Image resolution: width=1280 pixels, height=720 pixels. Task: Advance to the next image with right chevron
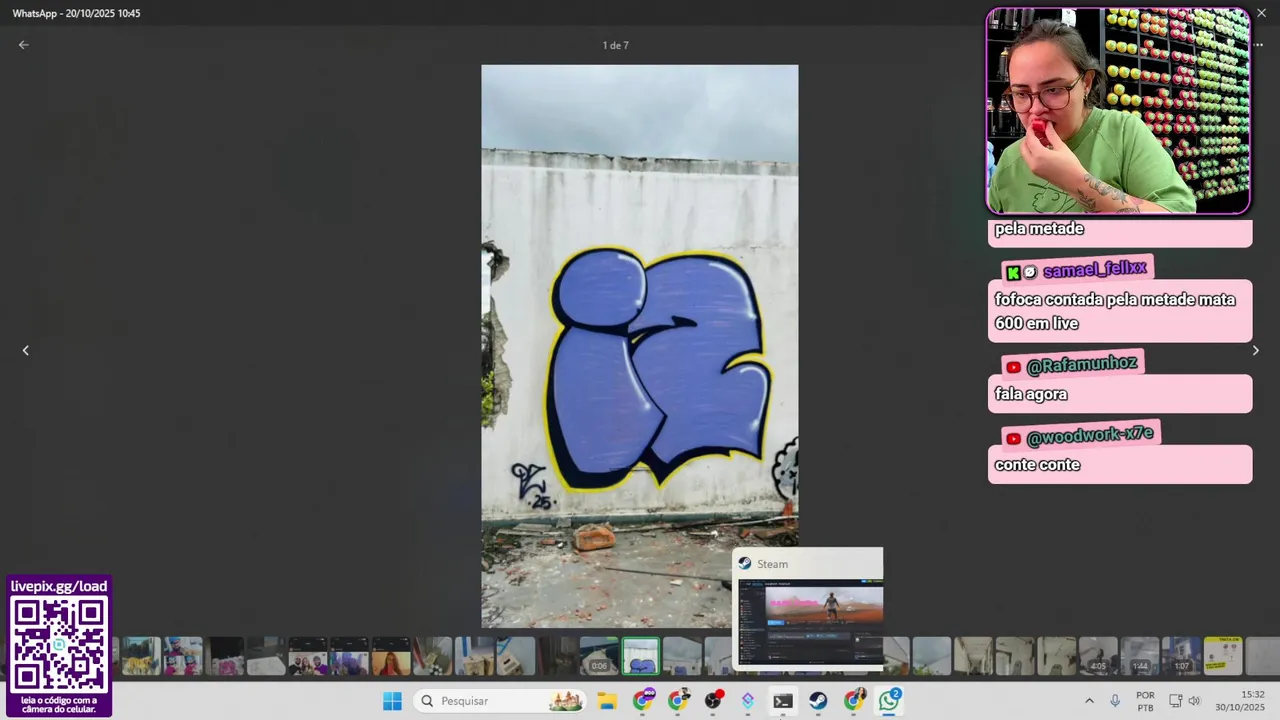click(1255, 350)
